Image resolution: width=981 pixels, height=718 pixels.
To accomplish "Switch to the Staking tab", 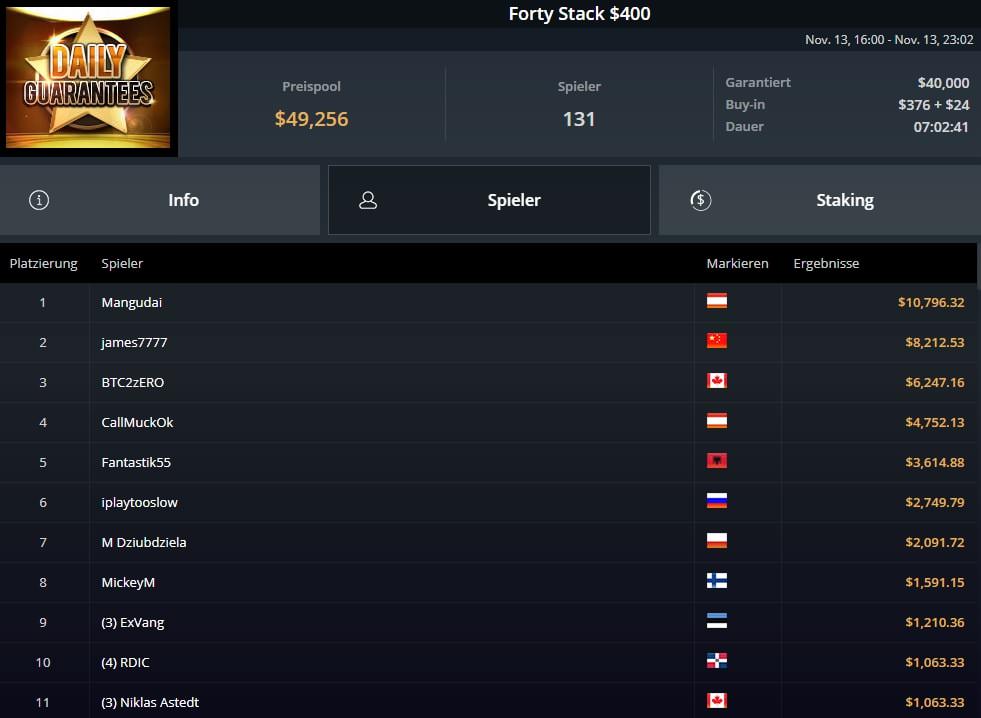I will click(x=820, y=200).
